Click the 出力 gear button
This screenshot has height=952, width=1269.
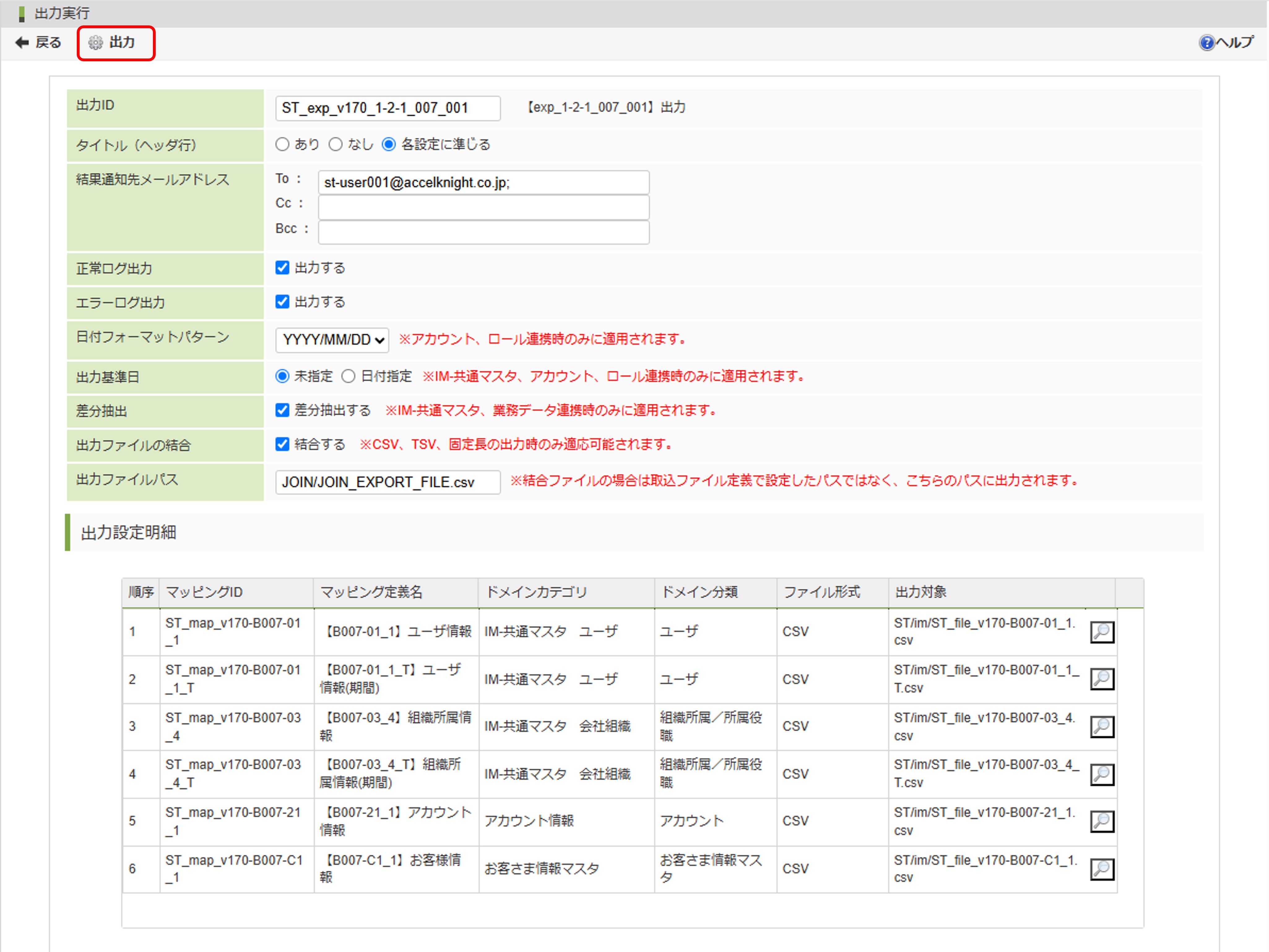[x=114, y=42]
